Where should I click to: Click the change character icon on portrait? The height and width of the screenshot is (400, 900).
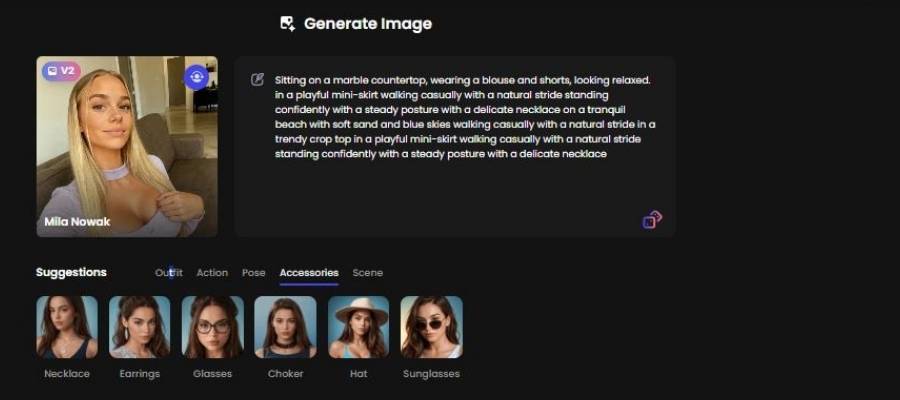click(x=196, y=77)
